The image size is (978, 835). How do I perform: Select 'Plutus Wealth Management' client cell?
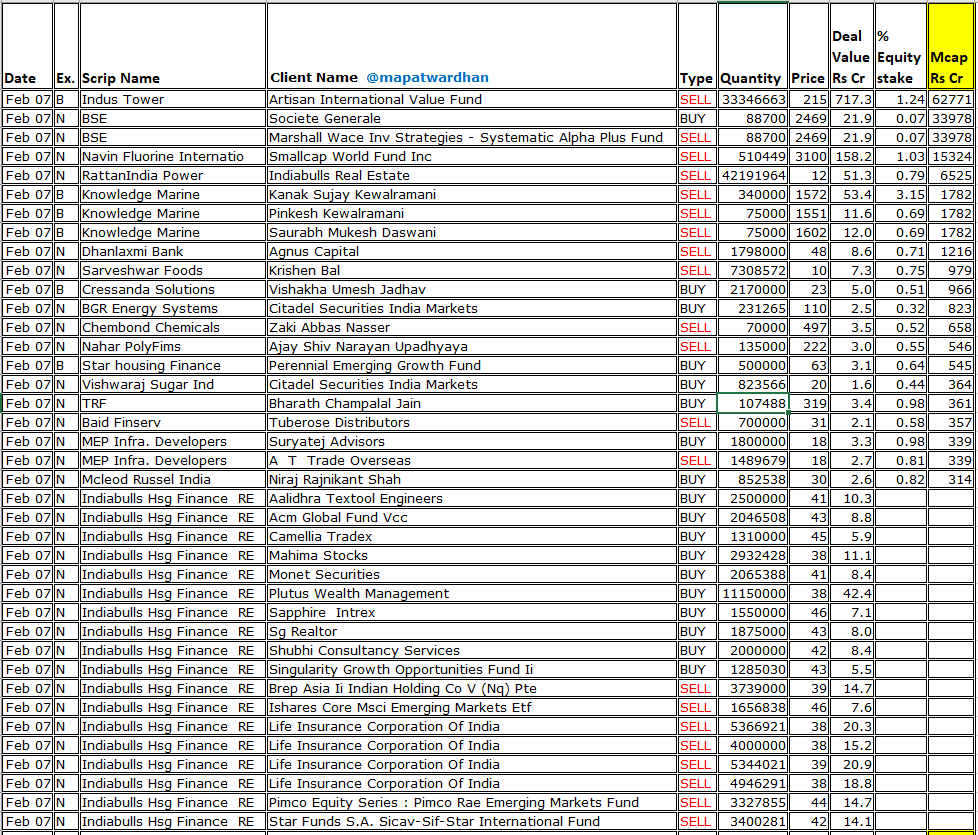(x=472, y=594)
